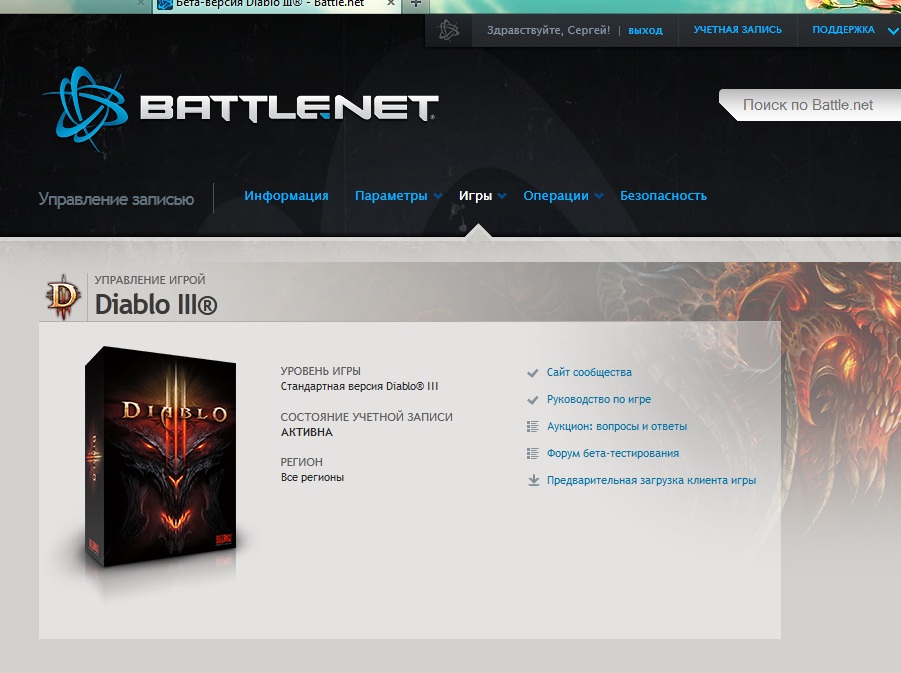Open the Параметры menu item
Viewport: 901px width, 673px height.
click(x=391, y=196)
